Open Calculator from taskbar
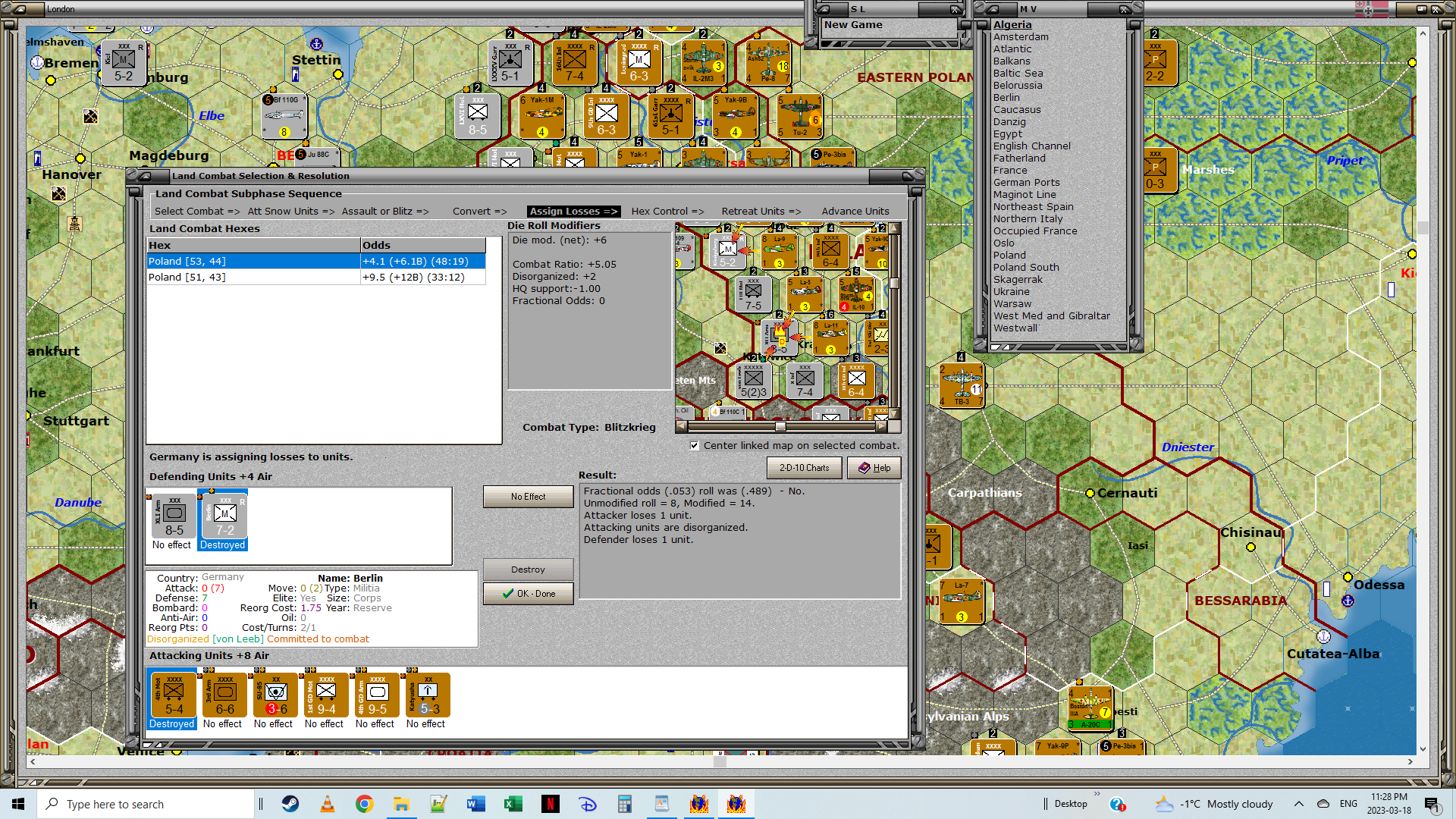The image size is (1456, 819). 625,804
